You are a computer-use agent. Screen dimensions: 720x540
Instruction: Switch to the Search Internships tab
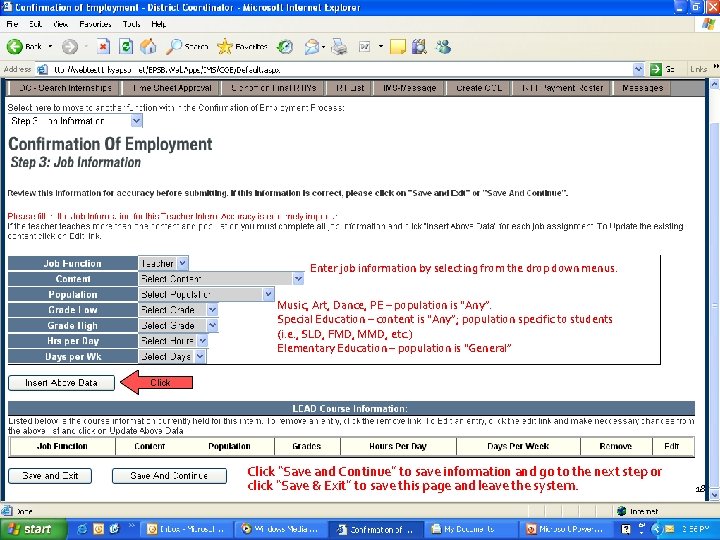(64, 88)
